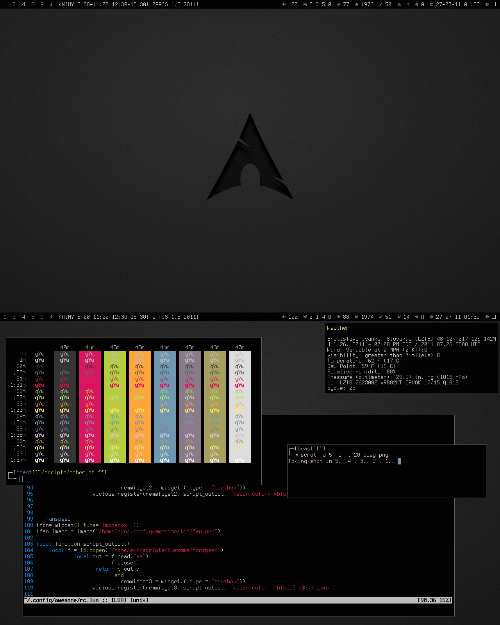This screenshot has height=625, width=500.
Task: Click the layout indicator icon in the lower monitor's bar
Action: (x=494, y=317)
